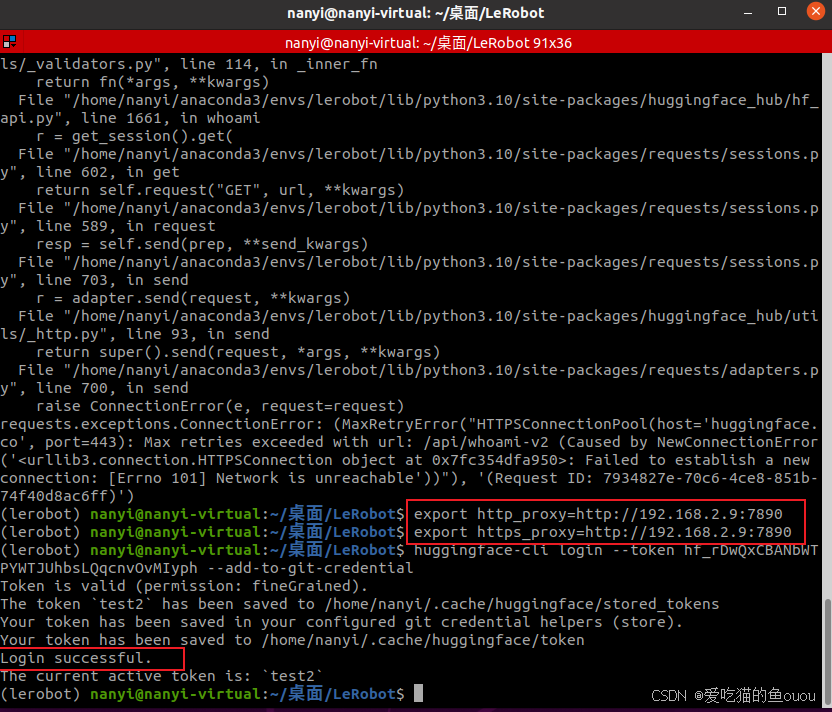The image size is (832, 712).
Task: Close the terminal with the orange X
Action: click(x=816, y=11)
